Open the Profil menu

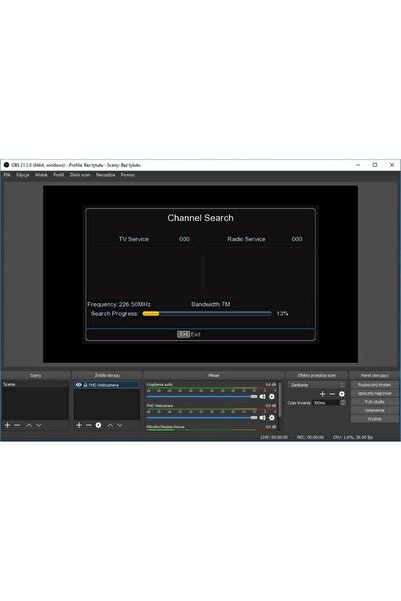pos(59,175)
